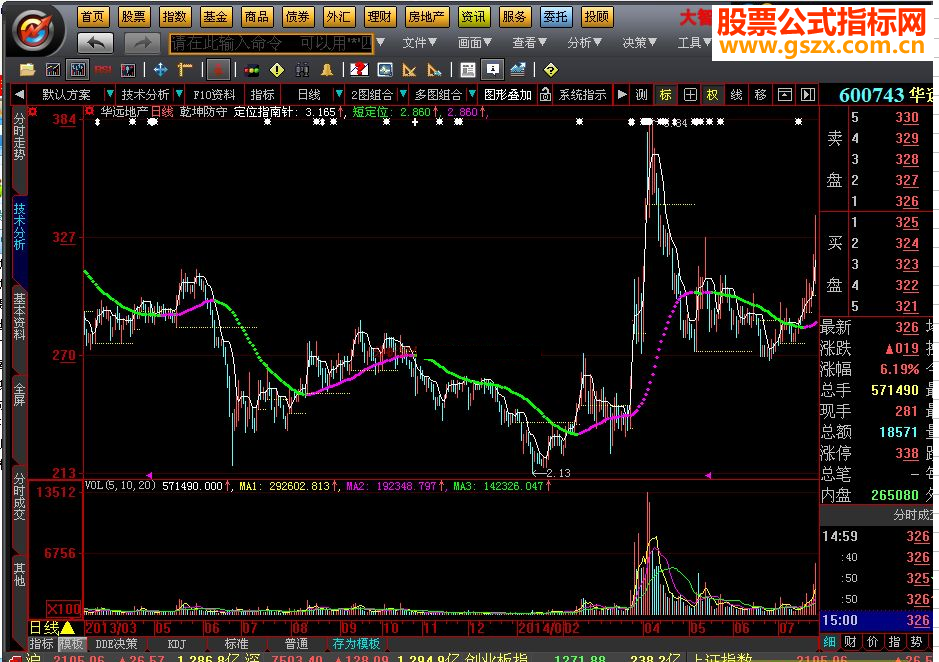
Task: Toggle the 权 rights adjustment button
Action: coord(712,95)
